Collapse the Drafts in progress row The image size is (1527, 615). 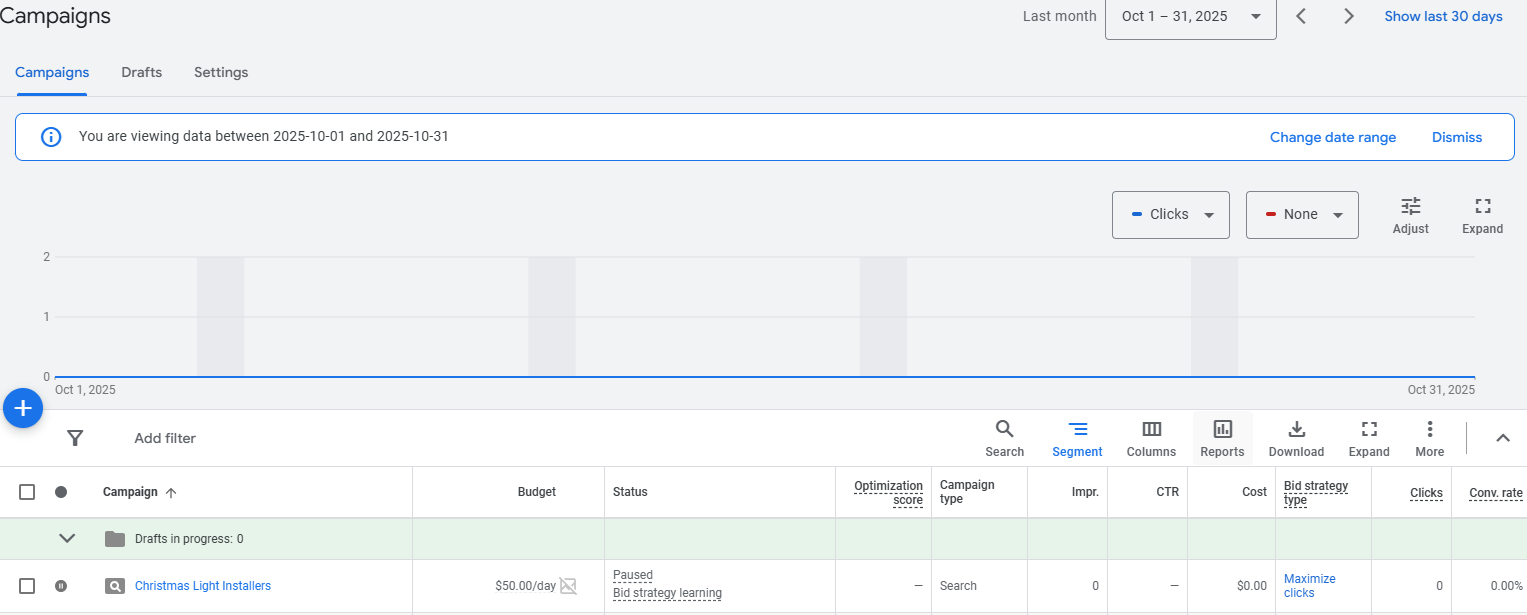67,539
